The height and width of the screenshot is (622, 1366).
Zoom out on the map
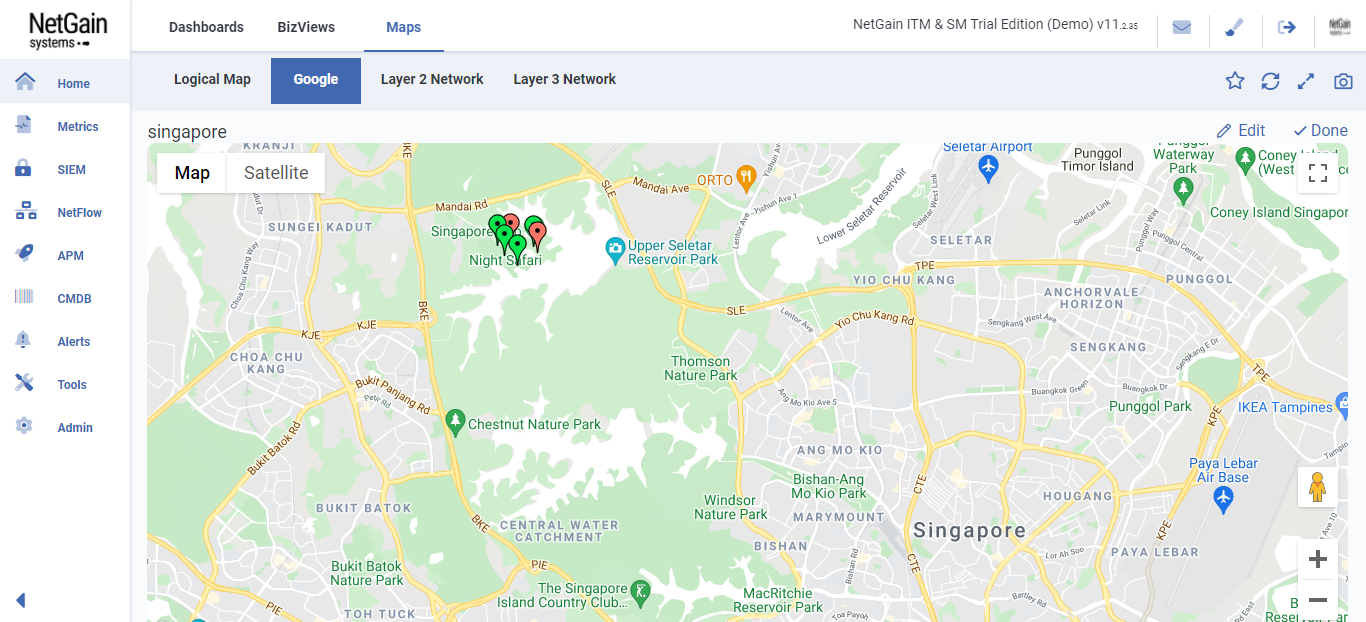[1318, 600]
